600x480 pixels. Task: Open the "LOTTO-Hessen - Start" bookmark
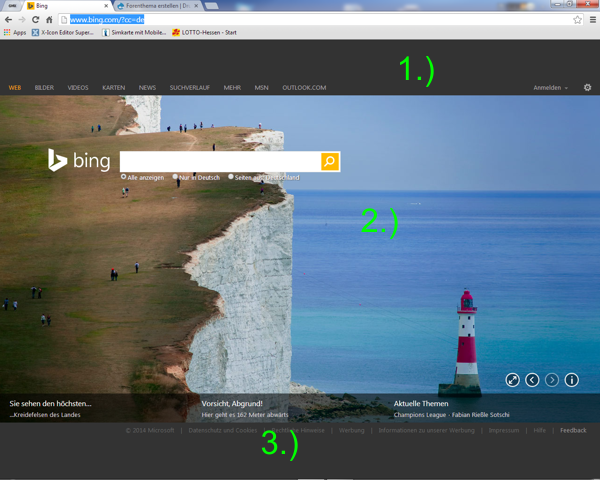206,32
